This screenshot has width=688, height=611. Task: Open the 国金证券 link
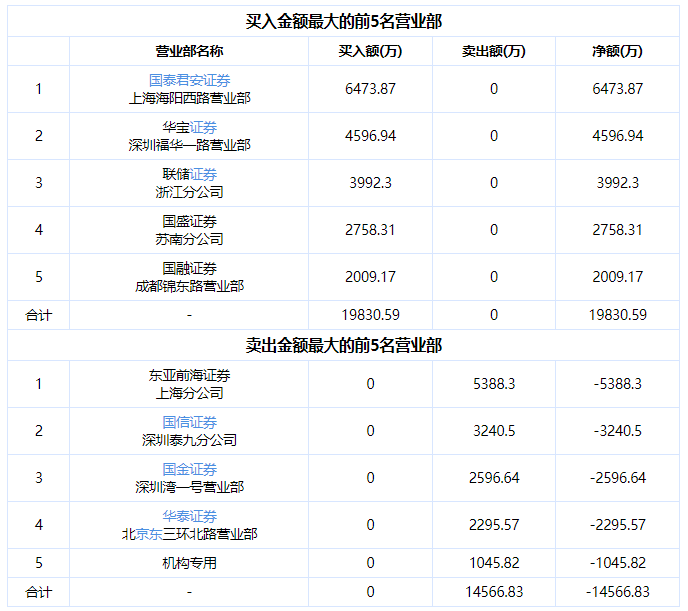(x=190, y=469)
